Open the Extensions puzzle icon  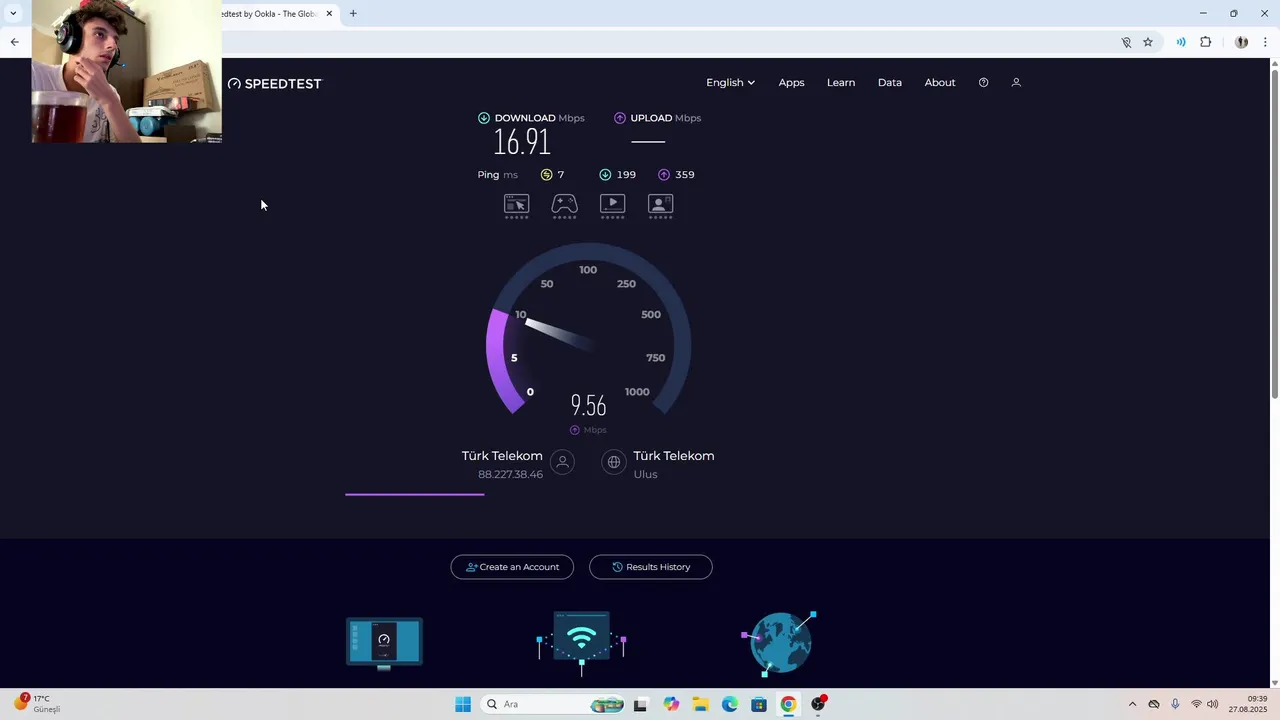click(1206, 42)
